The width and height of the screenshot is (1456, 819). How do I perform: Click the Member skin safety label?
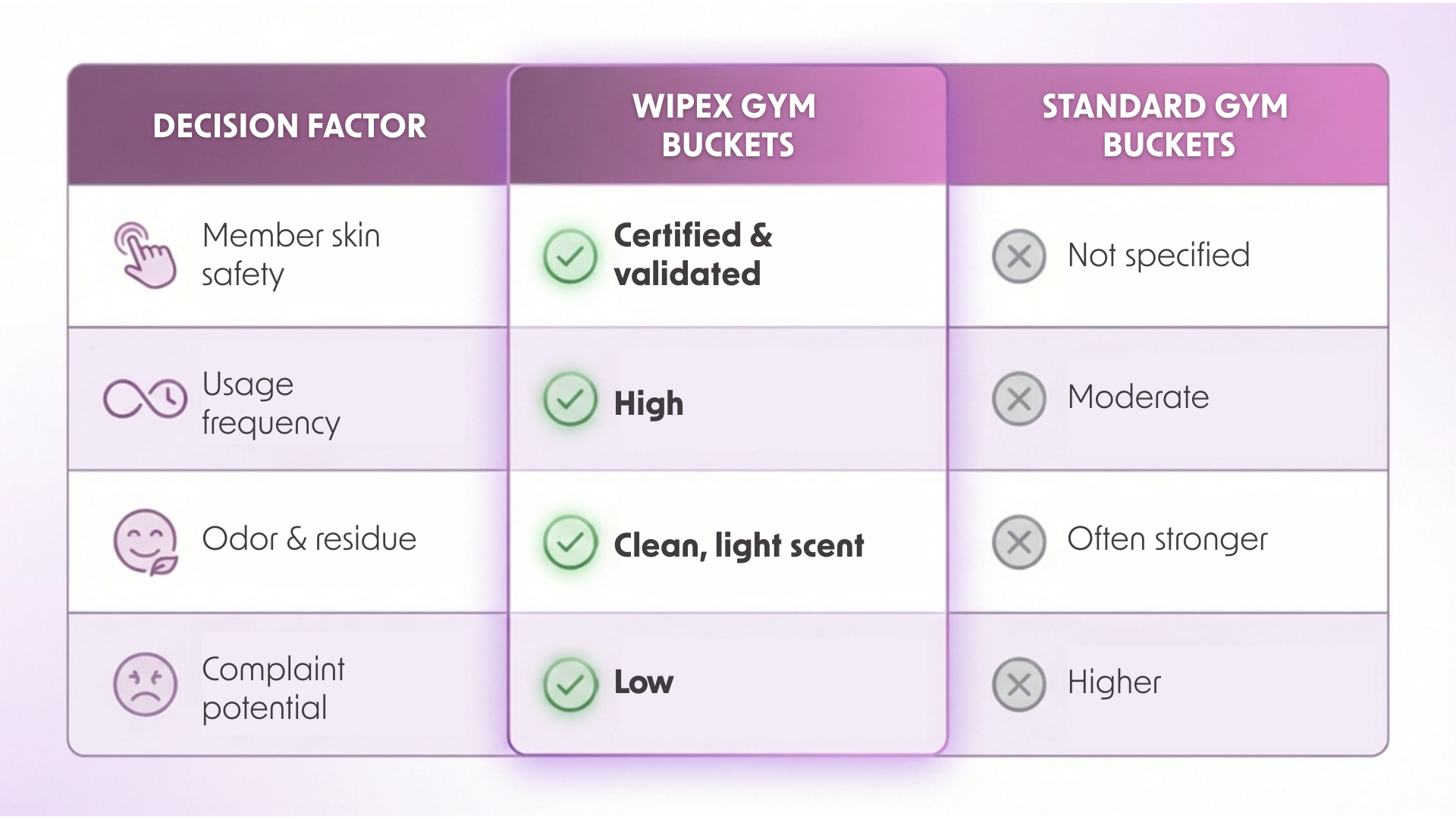tap(290, 255)
